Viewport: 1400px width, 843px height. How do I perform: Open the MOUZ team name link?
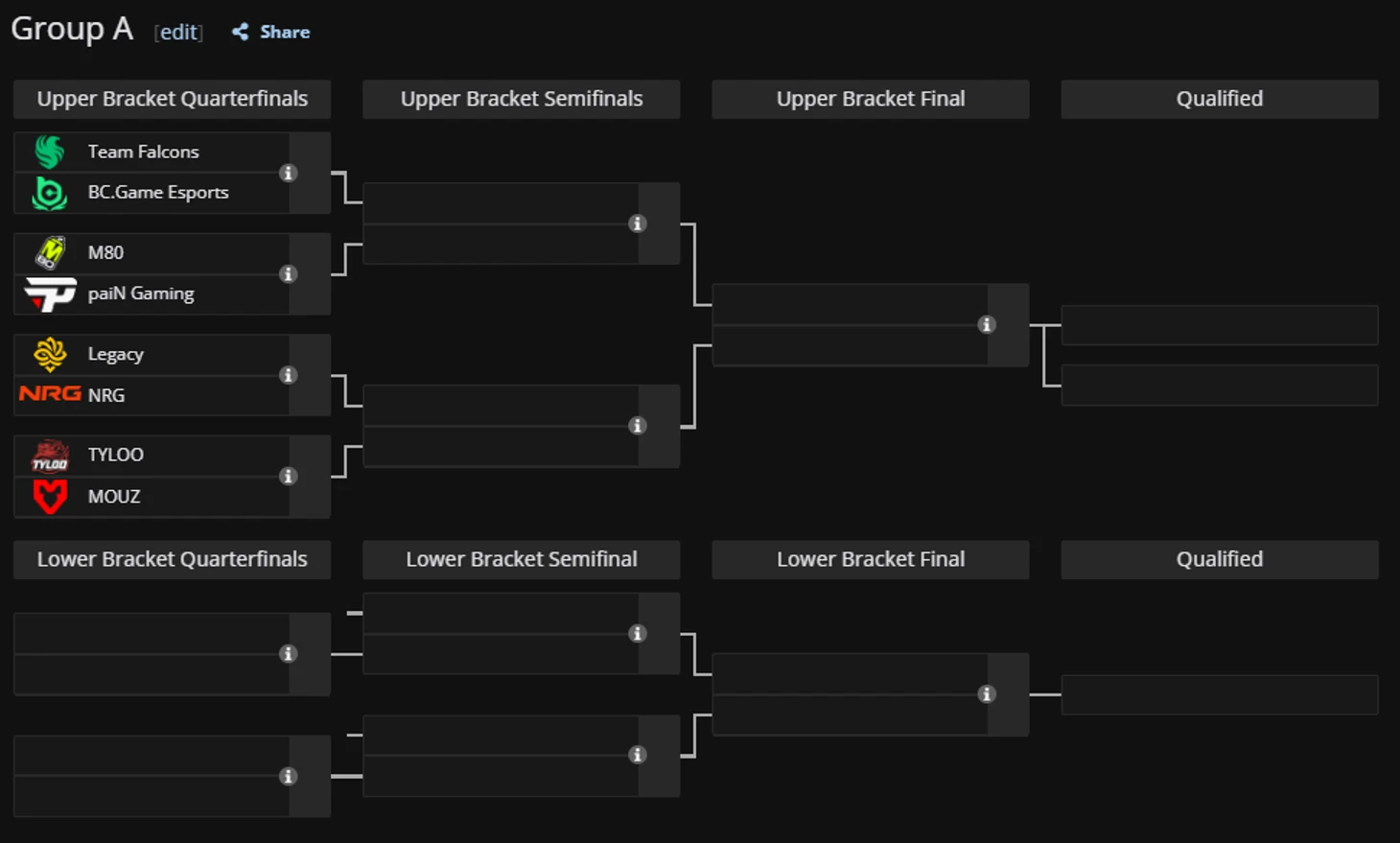[x=114, y=497]
